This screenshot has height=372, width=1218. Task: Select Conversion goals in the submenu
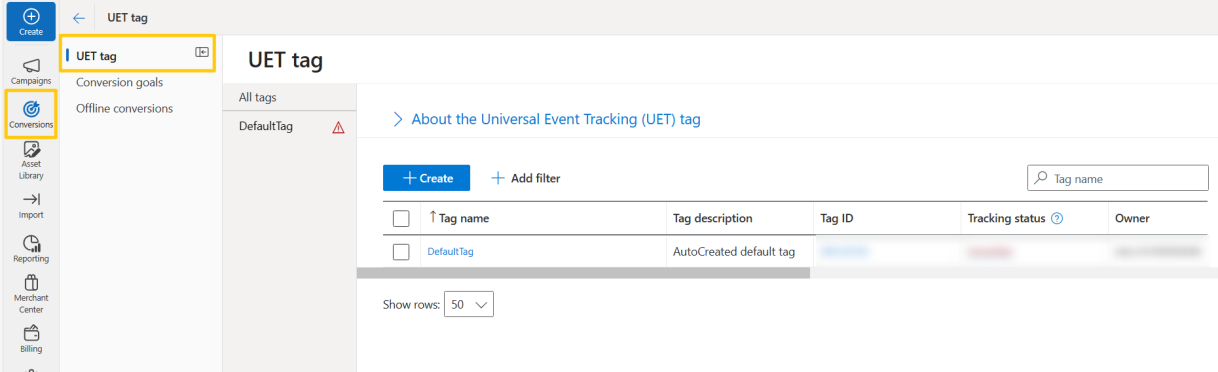click(119, 82)
